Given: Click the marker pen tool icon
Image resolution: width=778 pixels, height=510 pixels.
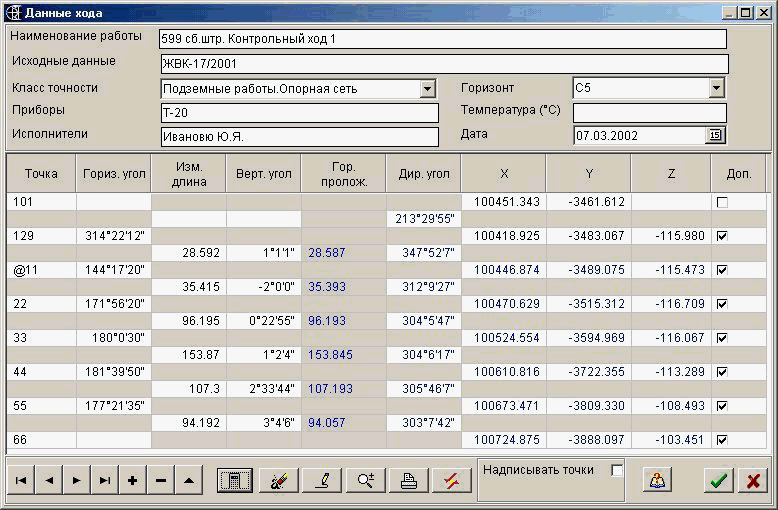Looking at the screenshot, I should coord(279,480).
